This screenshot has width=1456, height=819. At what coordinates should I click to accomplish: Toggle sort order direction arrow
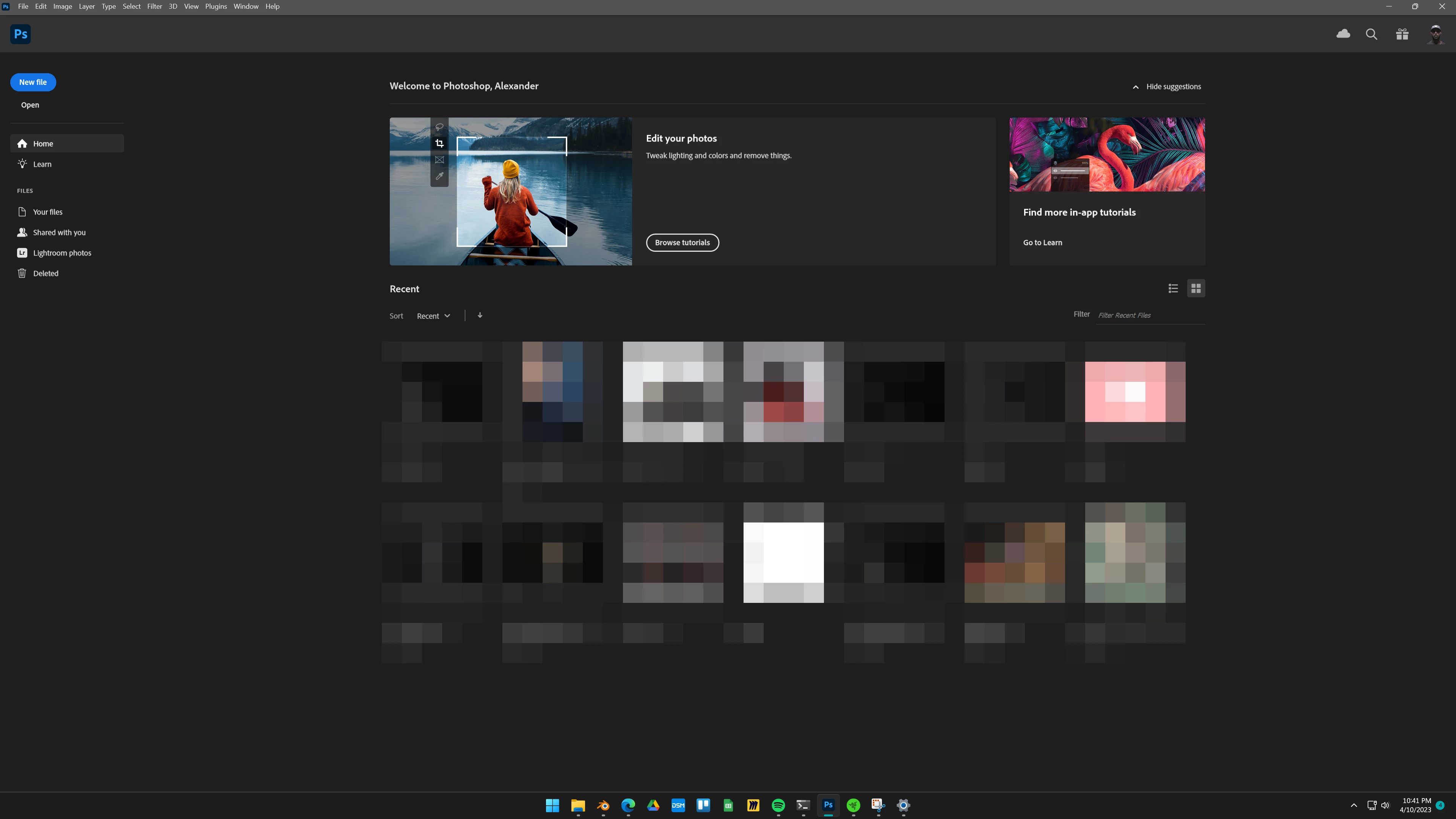point(480,315)
